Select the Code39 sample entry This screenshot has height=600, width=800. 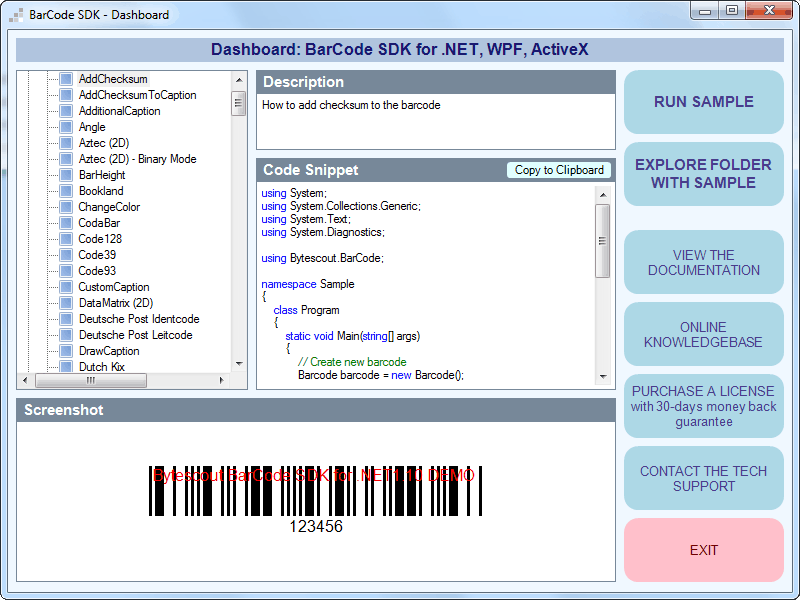(x=100, y=255)
